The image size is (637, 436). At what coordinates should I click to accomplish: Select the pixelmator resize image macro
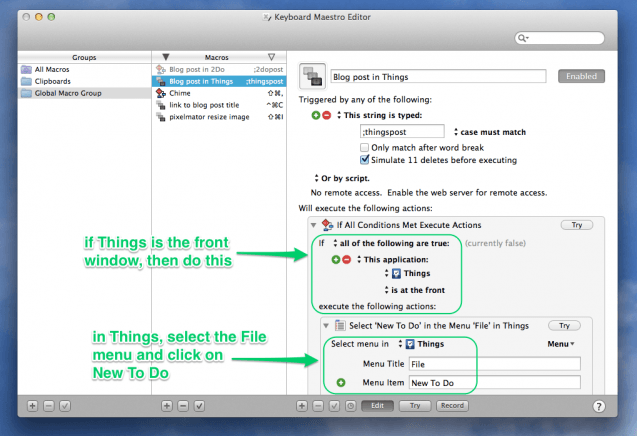[219, 117]
